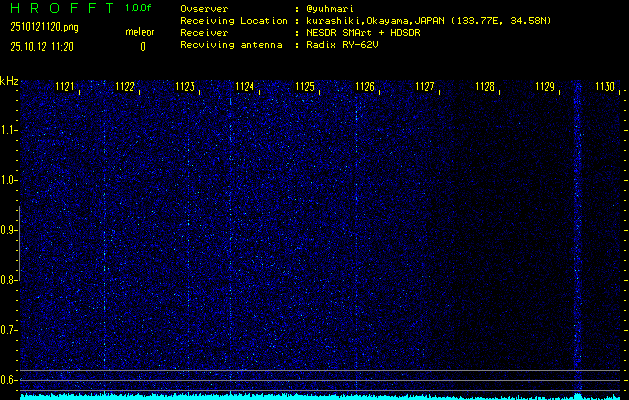The image size is (629, 400).
Task: Pick the 1128 time tick label
Action: click(x=485, y=88)
